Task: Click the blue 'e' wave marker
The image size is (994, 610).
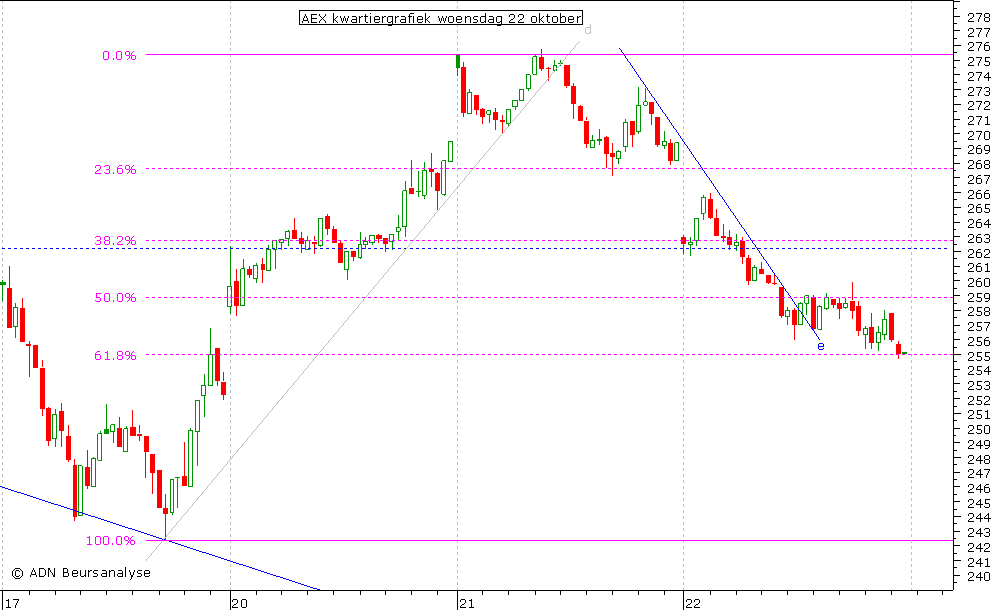Action: 821,346
